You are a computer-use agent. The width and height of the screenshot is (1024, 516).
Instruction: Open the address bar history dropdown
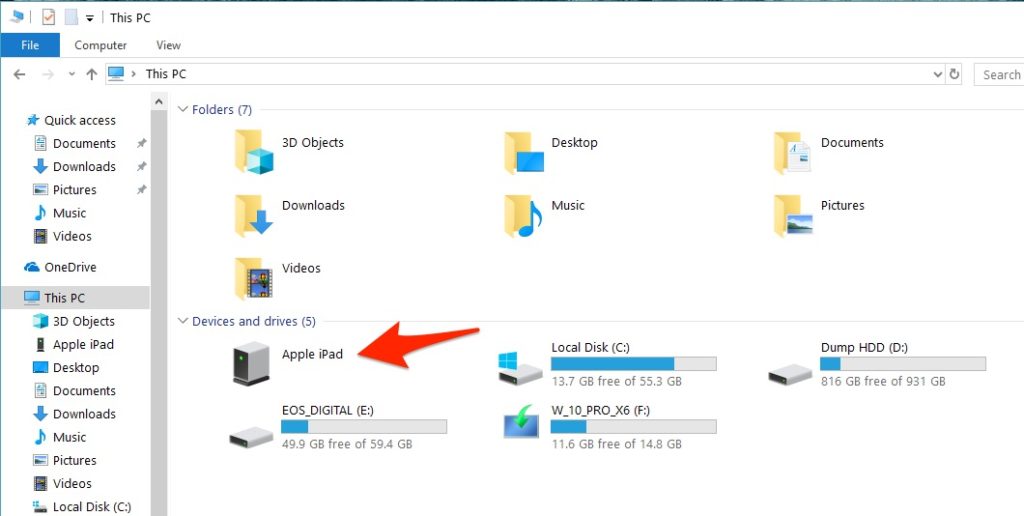[937, 74]
